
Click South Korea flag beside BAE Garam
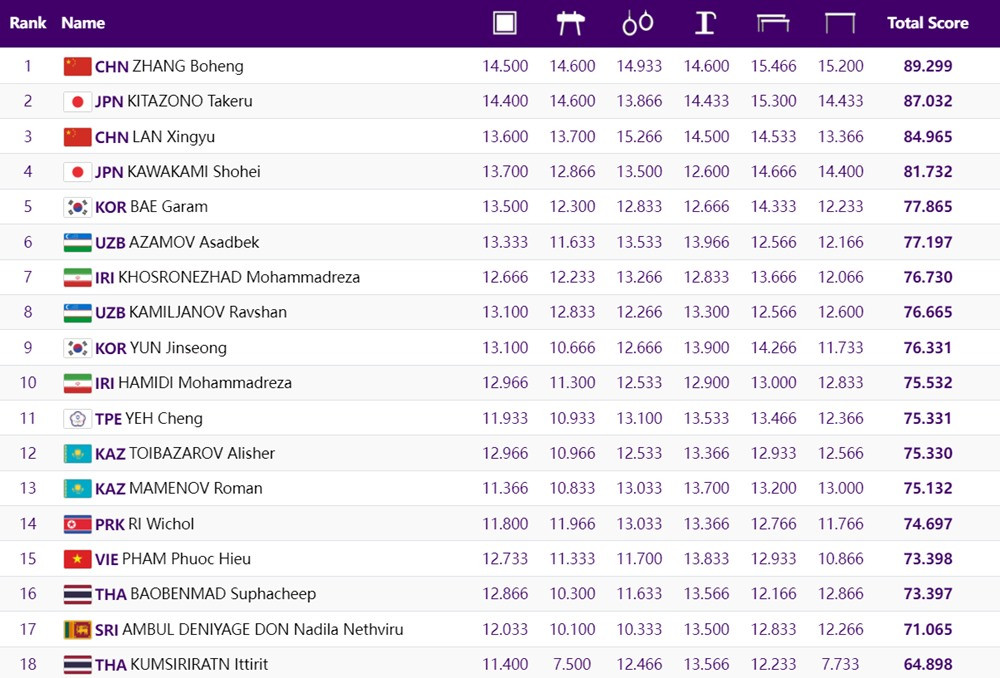(77, 207)
